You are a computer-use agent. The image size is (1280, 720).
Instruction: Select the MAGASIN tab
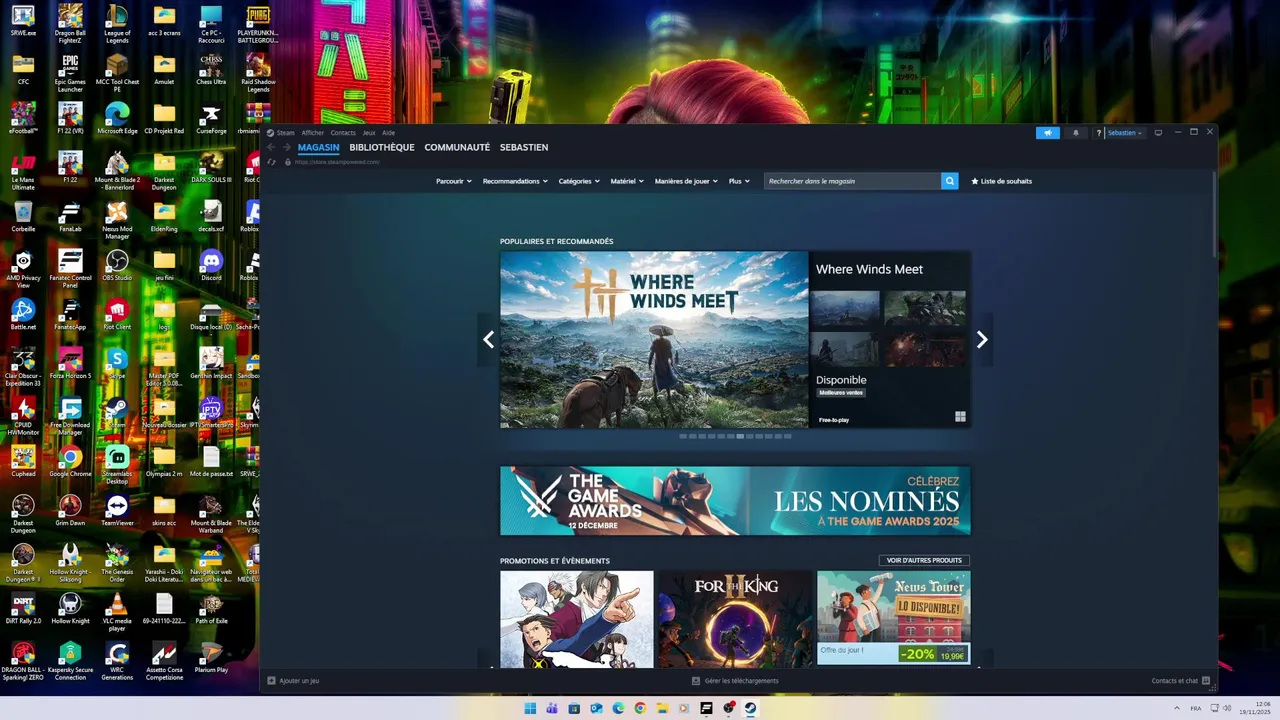[318, 147]
